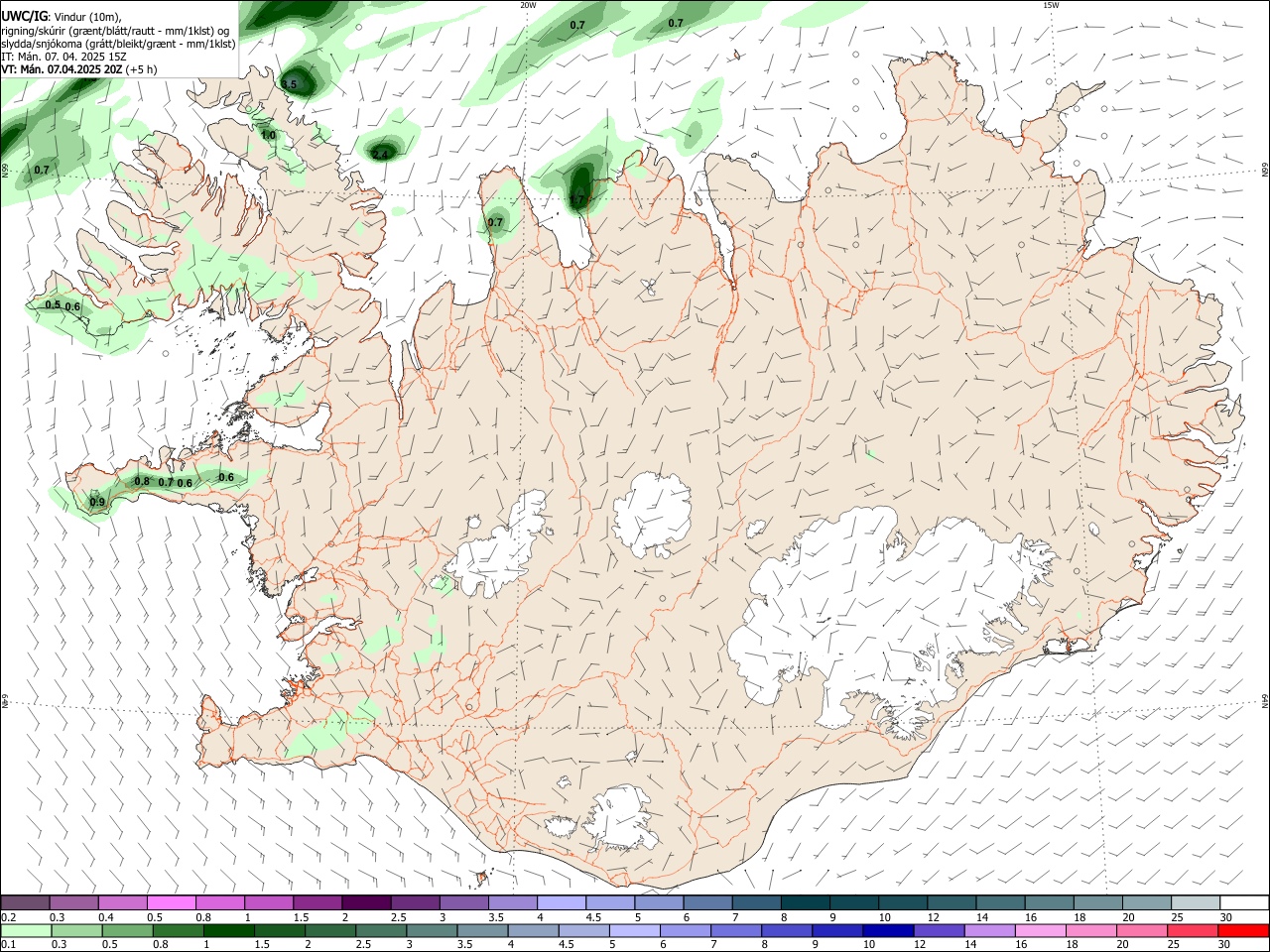Viewport: 1270px width, 952px height.
Task: Select the white legend swatch labeled 30
Action: 1243,902
